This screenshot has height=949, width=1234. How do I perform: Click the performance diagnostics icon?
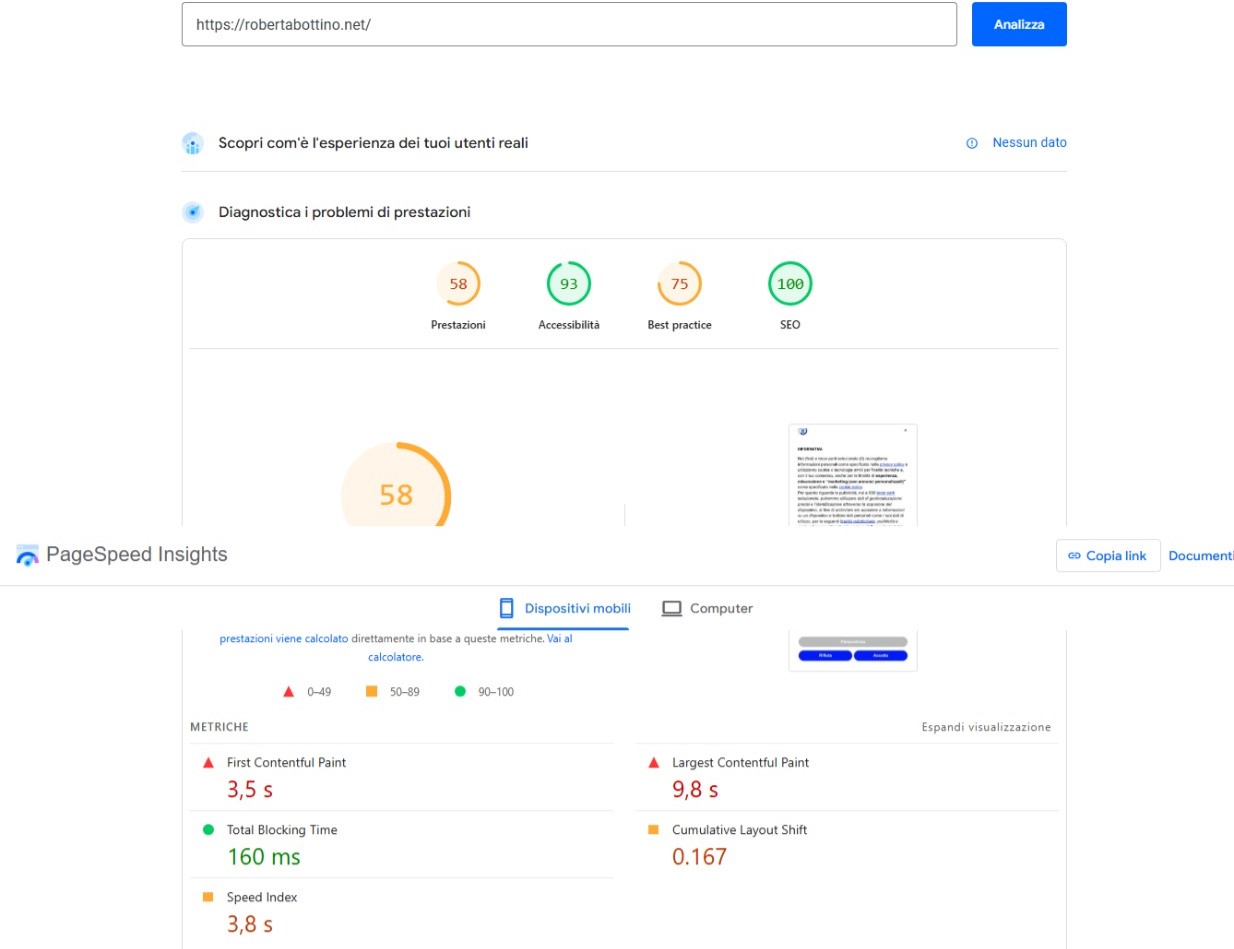(193, 212)
